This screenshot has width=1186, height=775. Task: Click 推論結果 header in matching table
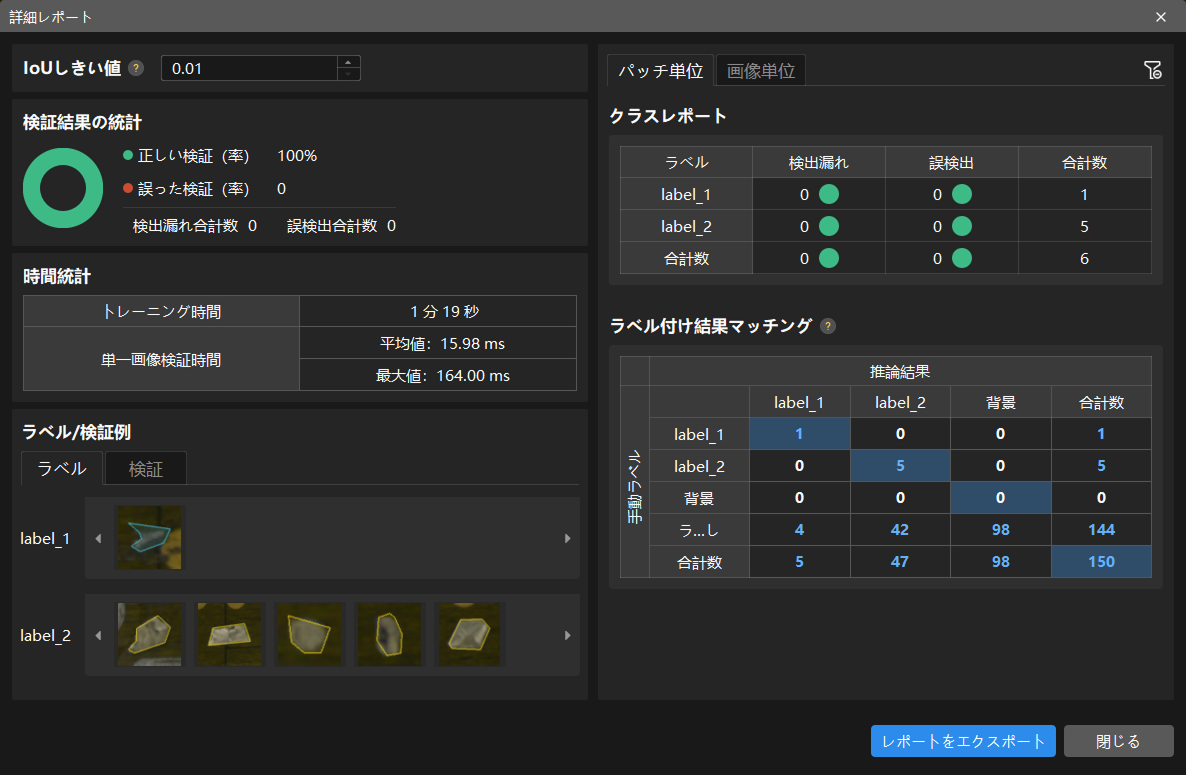900,371
